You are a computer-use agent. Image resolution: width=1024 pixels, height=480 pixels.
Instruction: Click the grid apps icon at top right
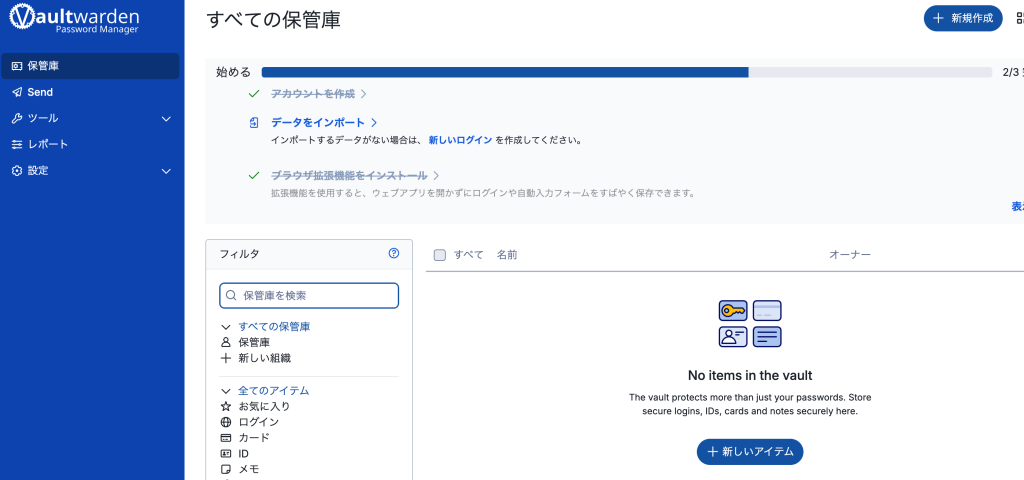[x=1019, y=18]
